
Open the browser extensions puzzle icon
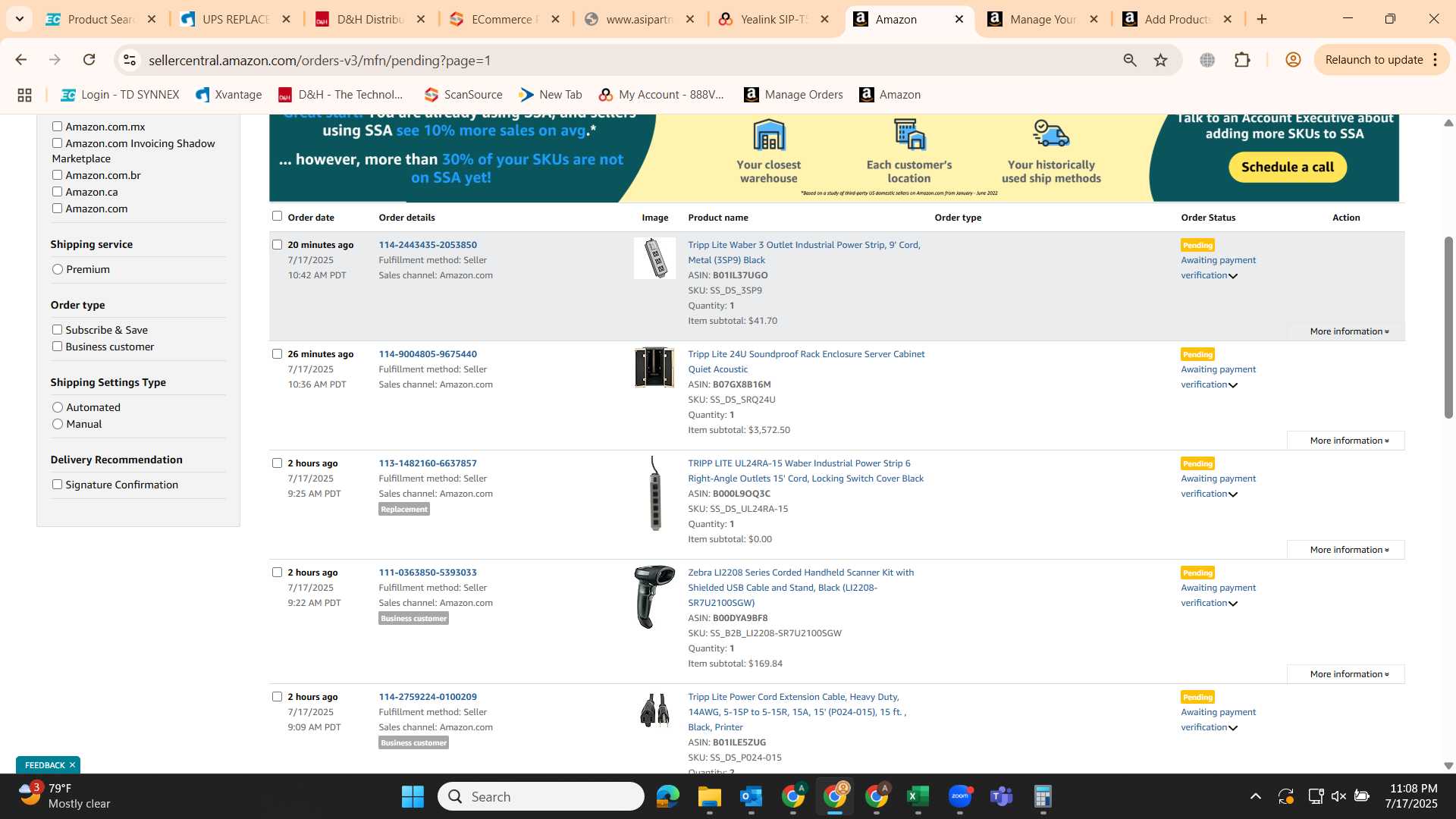(x=1242, y=60)
